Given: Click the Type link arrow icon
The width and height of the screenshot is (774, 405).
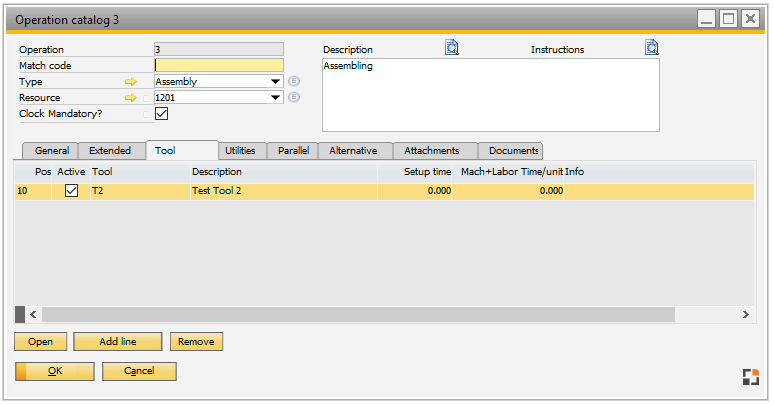Looking at the screenshot, I should pyautogui.click(x=129, y=82).
